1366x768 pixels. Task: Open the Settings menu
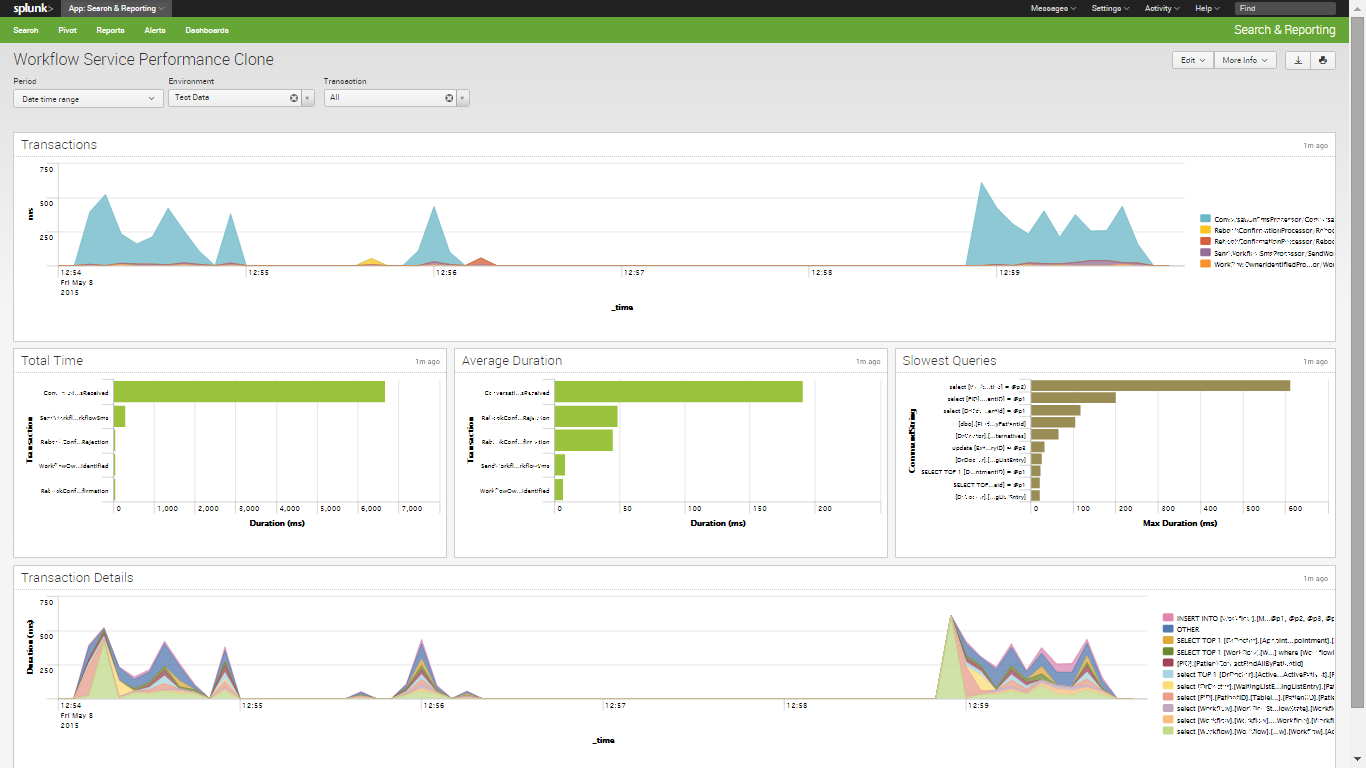(x=1109, y=8)
